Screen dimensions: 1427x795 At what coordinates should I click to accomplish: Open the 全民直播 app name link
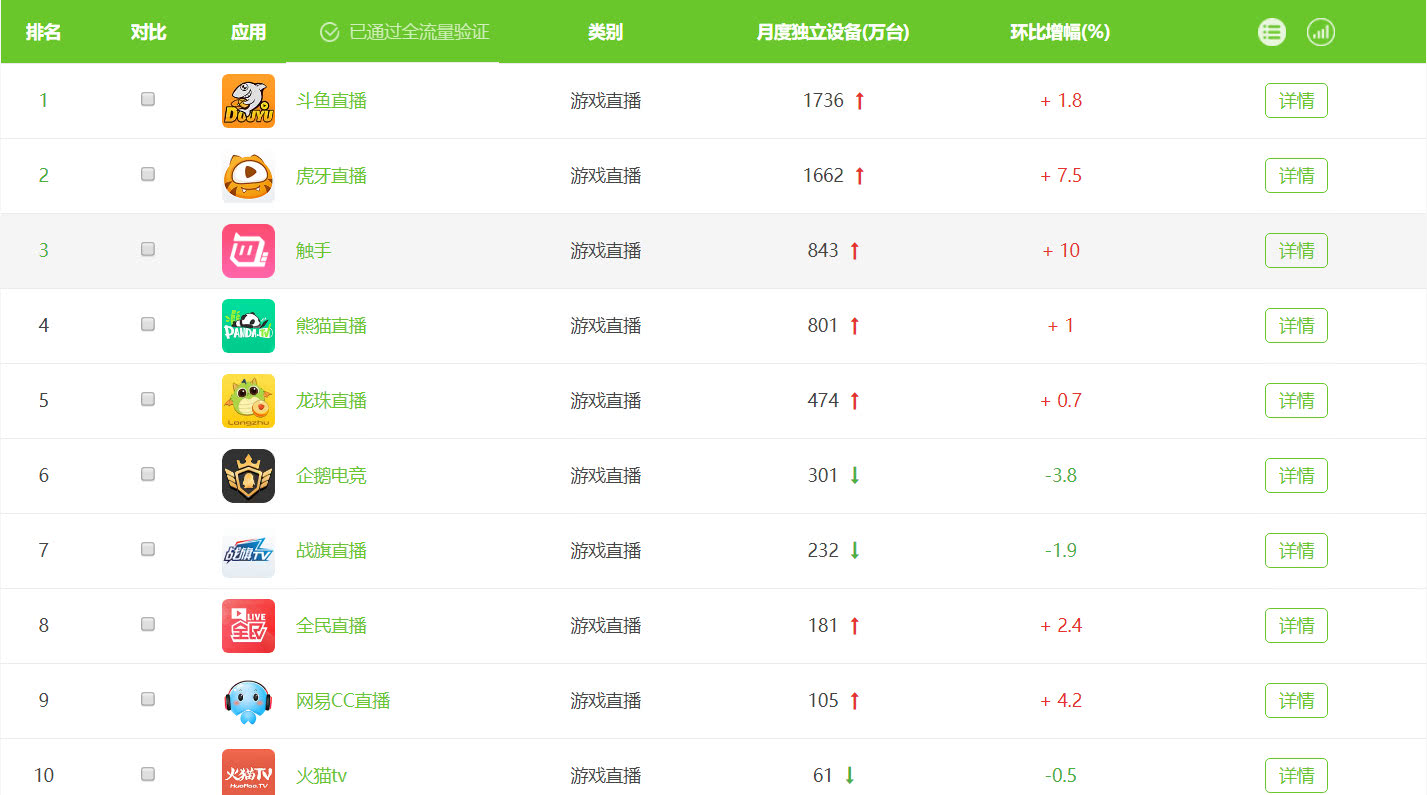[331, 626]
